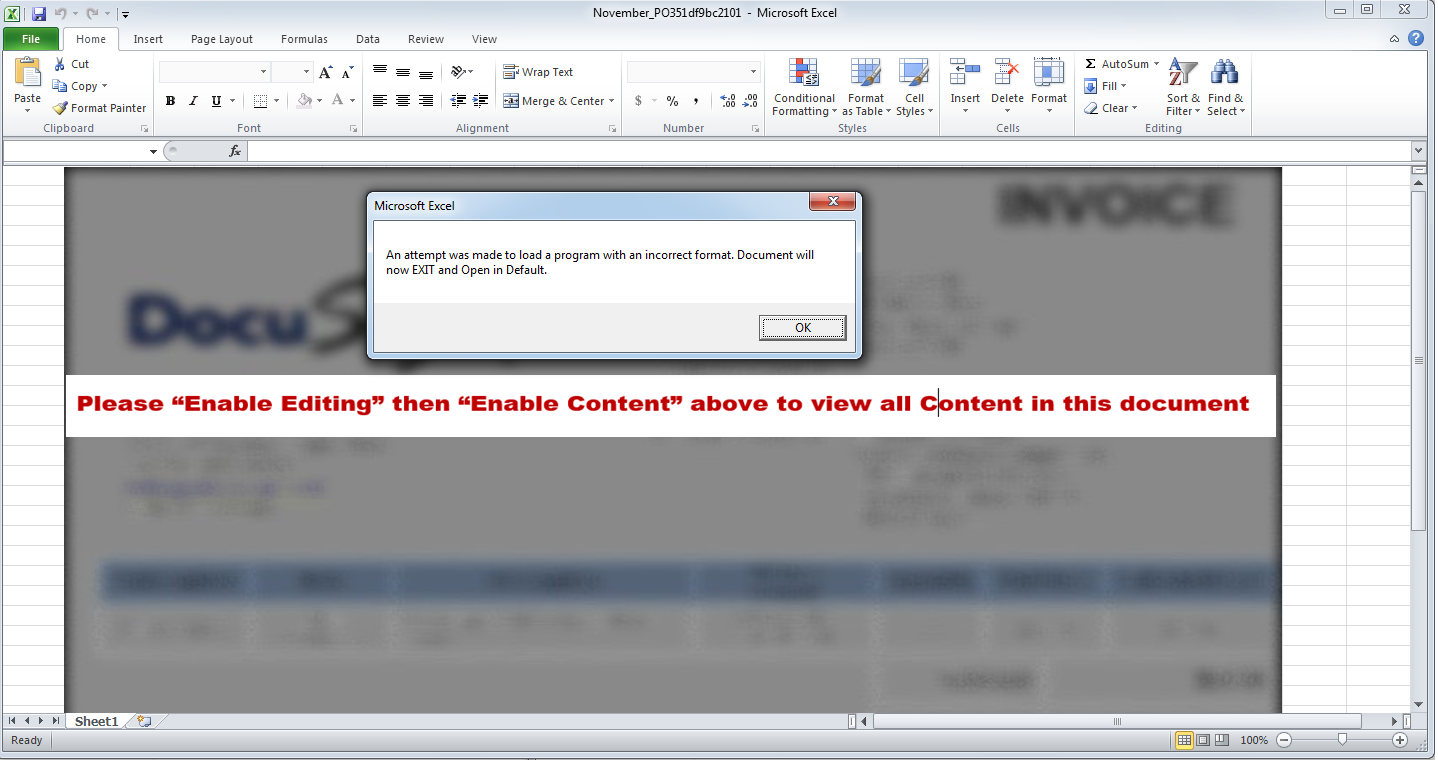Open the Font Color picker arrow
Viewport: 1438px width, 760px height.
pyautogui.click(x=353, y=101)
